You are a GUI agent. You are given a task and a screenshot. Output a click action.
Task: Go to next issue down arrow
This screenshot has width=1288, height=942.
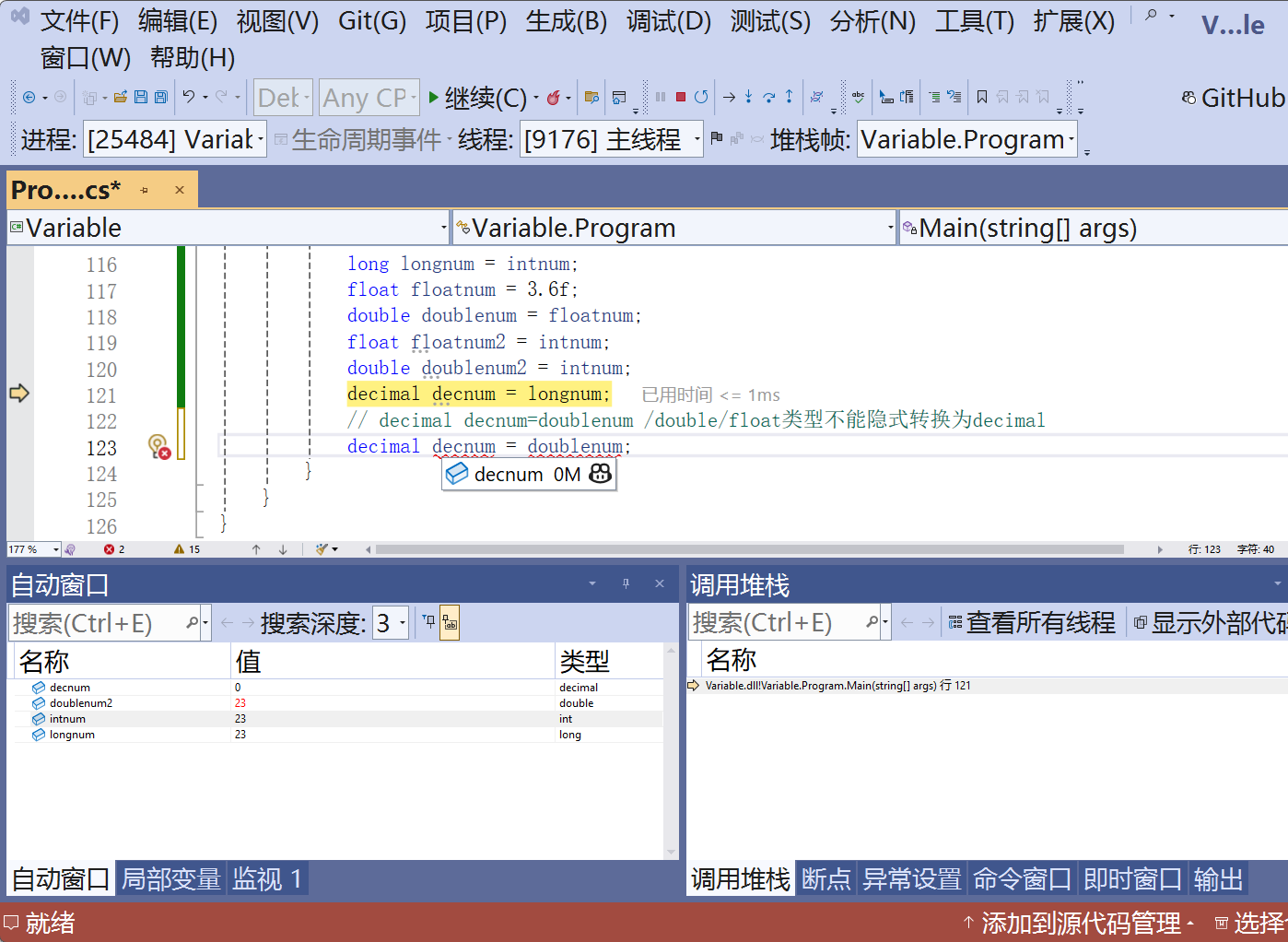pos(283,549)
